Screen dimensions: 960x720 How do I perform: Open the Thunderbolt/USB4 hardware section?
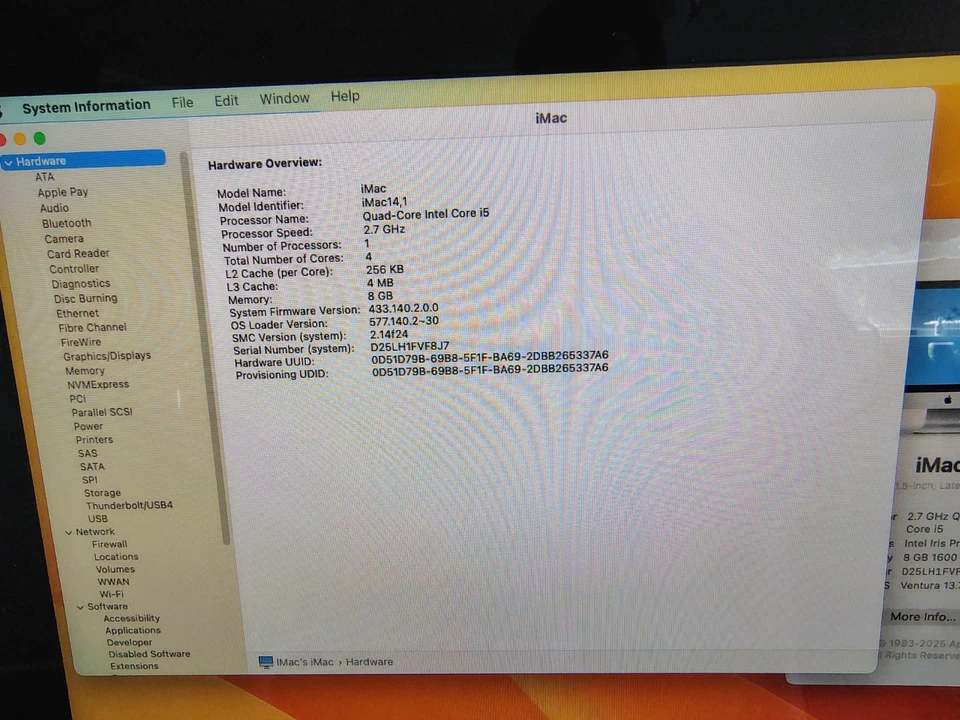[x=130, y=505]
